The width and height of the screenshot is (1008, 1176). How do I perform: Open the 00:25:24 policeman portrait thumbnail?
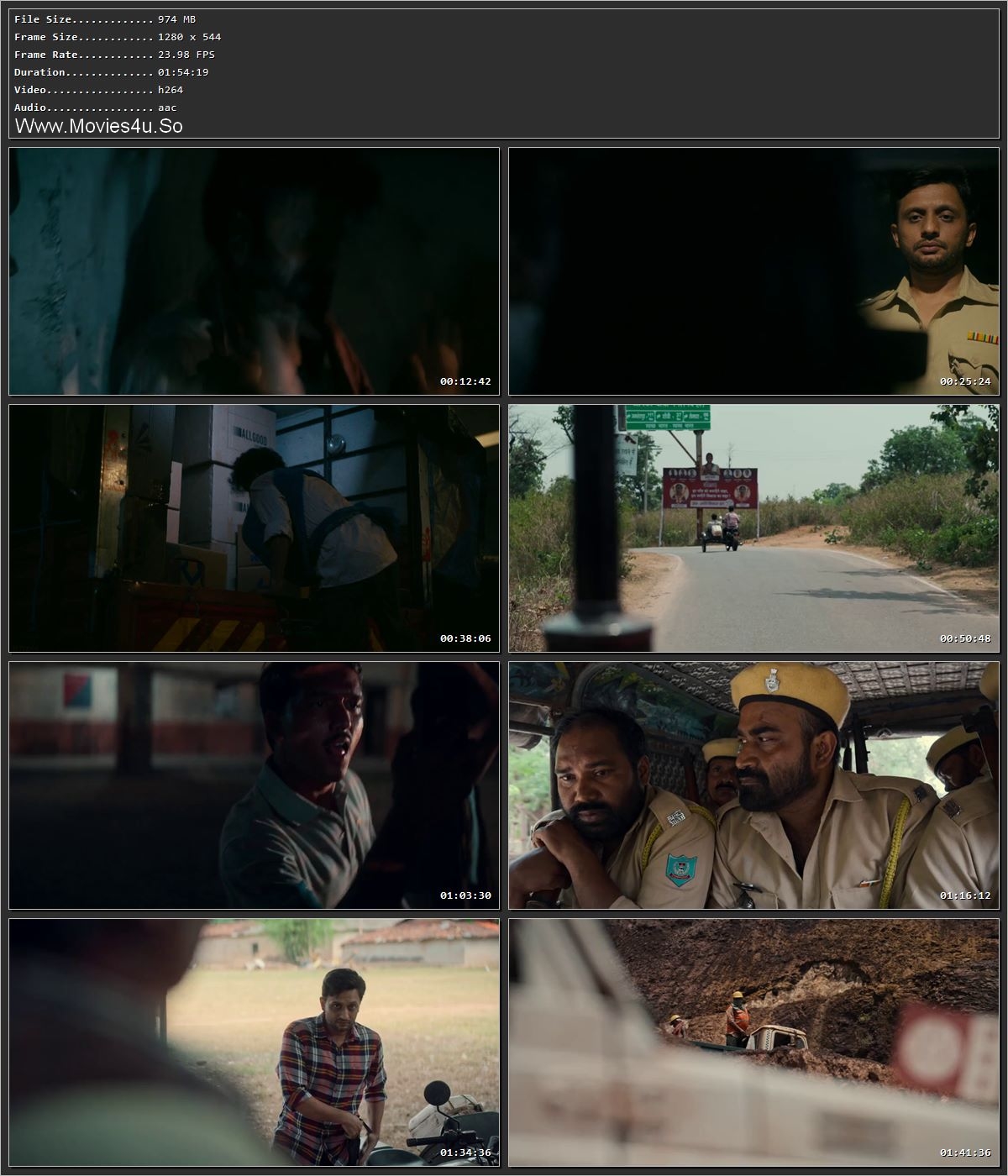pos(752,270)
